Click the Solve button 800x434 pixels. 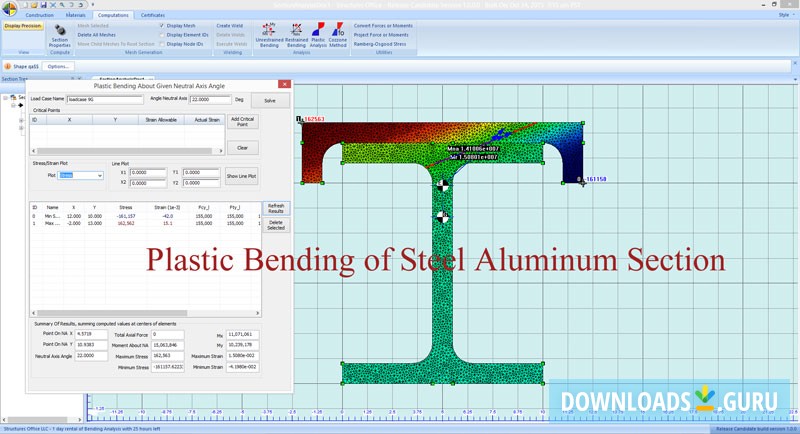(x=270, y=100)
